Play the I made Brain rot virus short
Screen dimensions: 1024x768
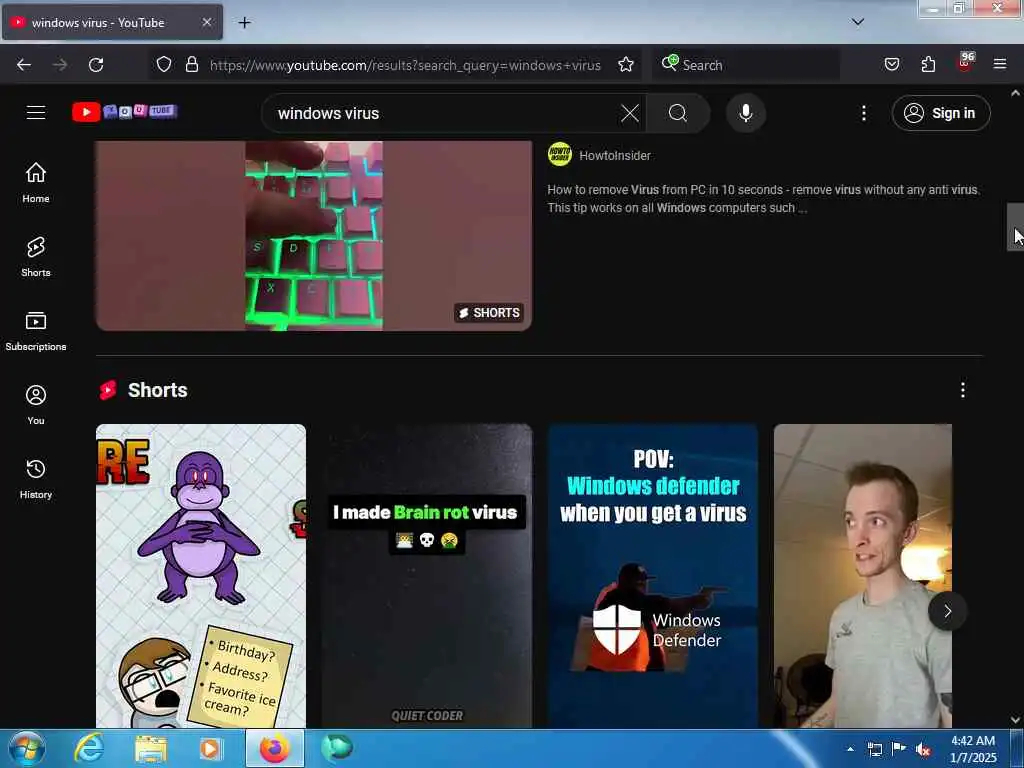427,576
